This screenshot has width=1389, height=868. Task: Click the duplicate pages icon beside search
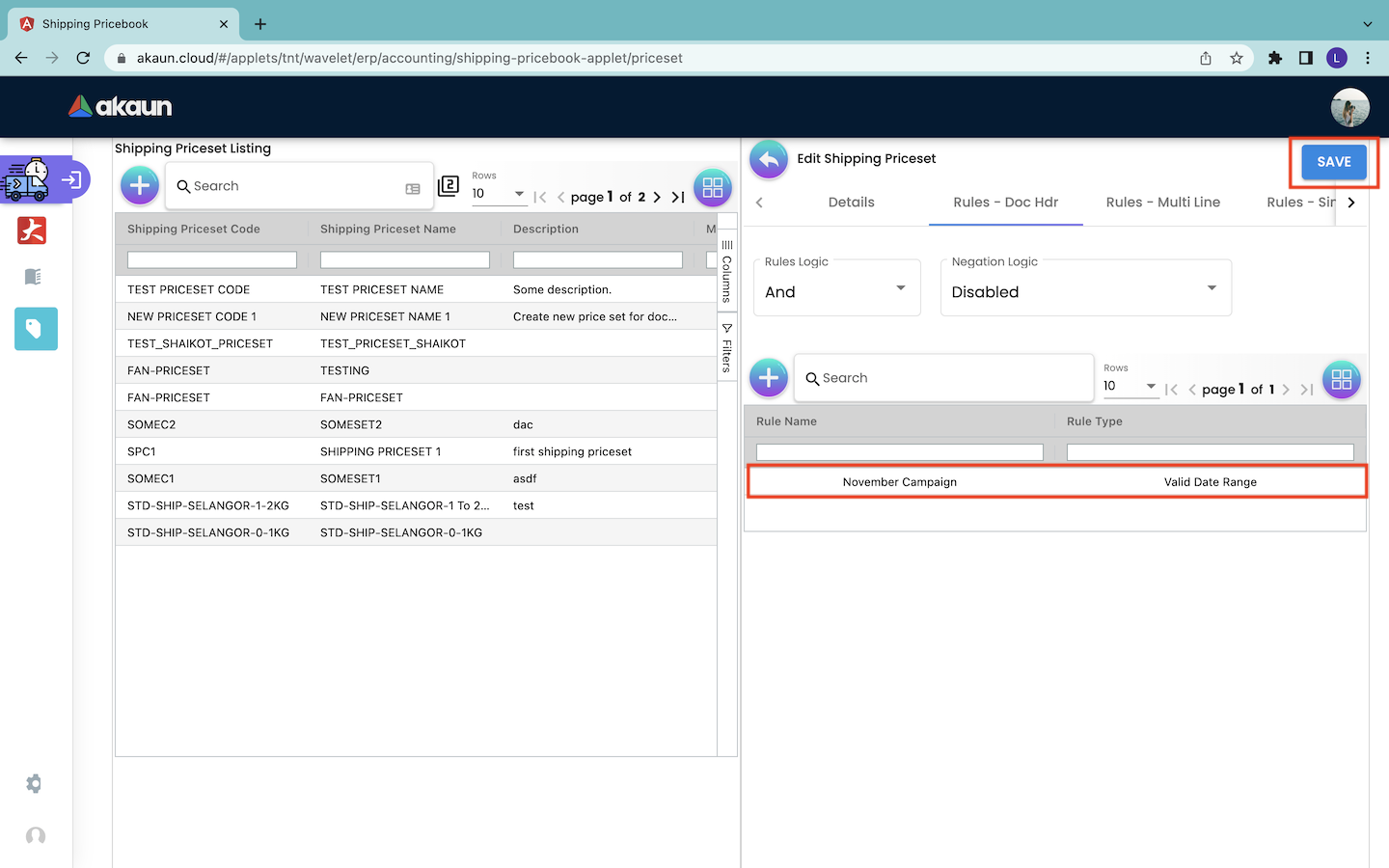coord(449,186)
